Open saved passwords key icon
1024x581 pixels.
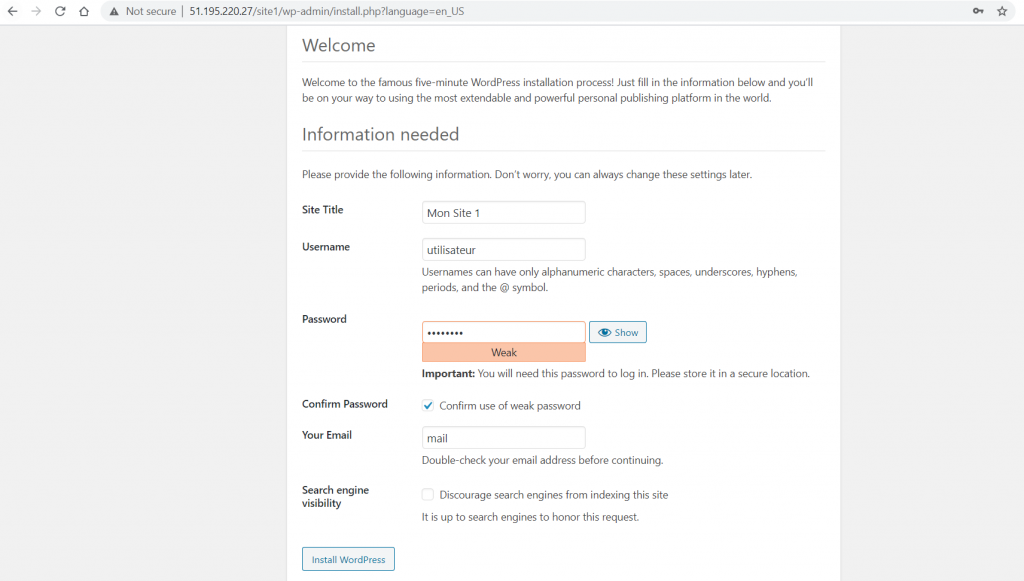click(x=978, y=11)
